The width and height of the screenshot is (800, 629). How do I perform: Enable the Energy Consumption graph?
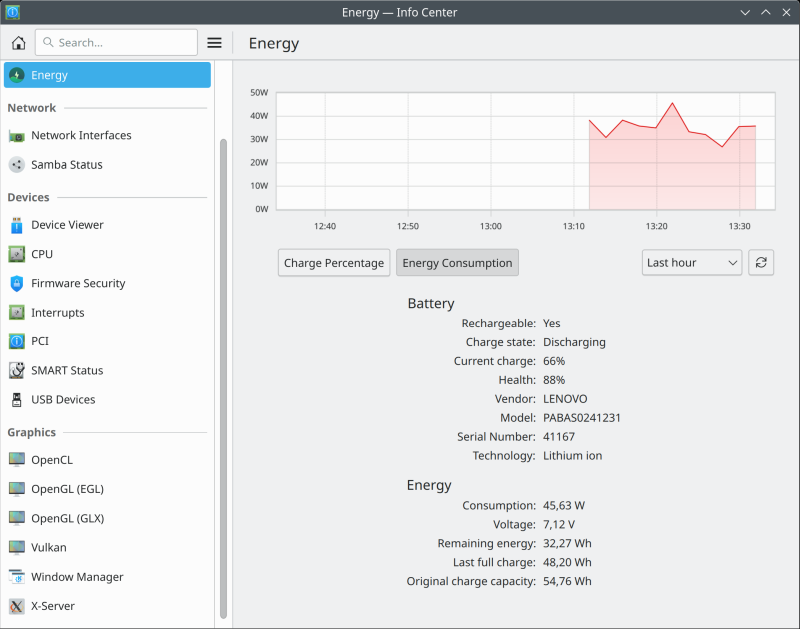click(457, 262)
